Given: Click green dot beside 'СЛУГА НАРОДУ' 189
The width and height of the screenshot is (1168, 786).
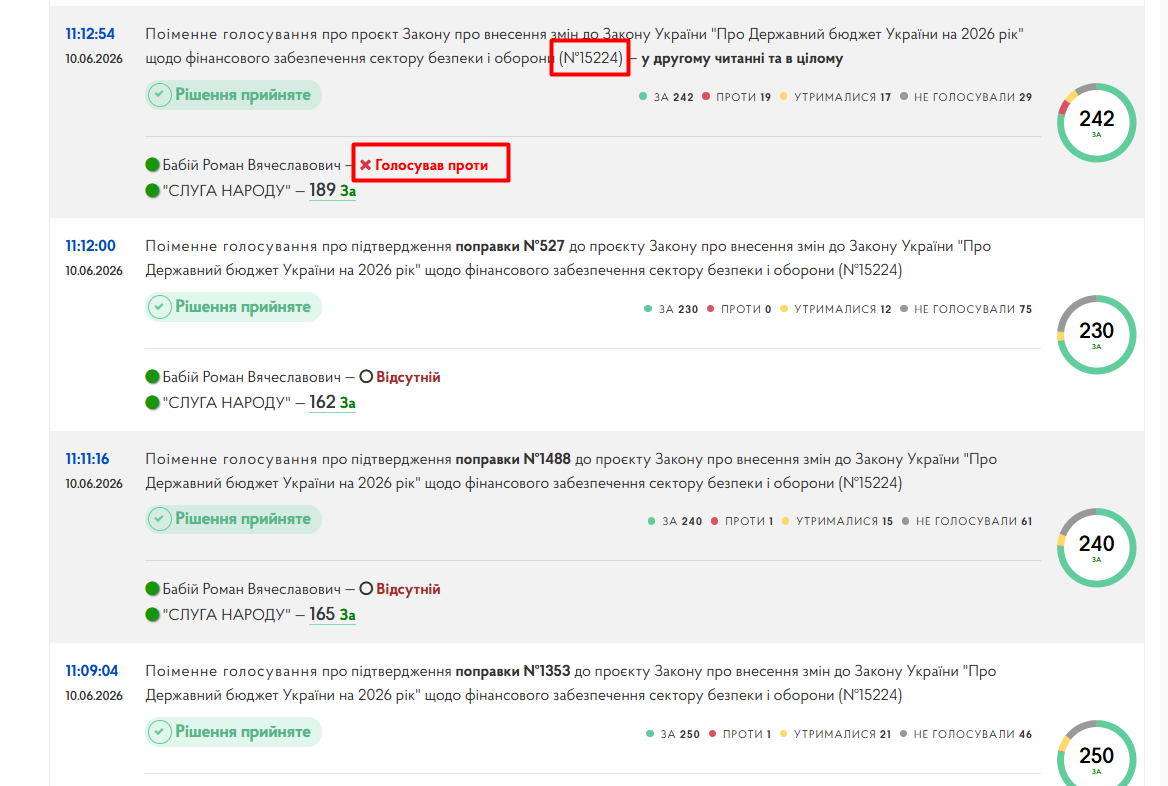Looking at the screenshot, I should pos(153,191).
